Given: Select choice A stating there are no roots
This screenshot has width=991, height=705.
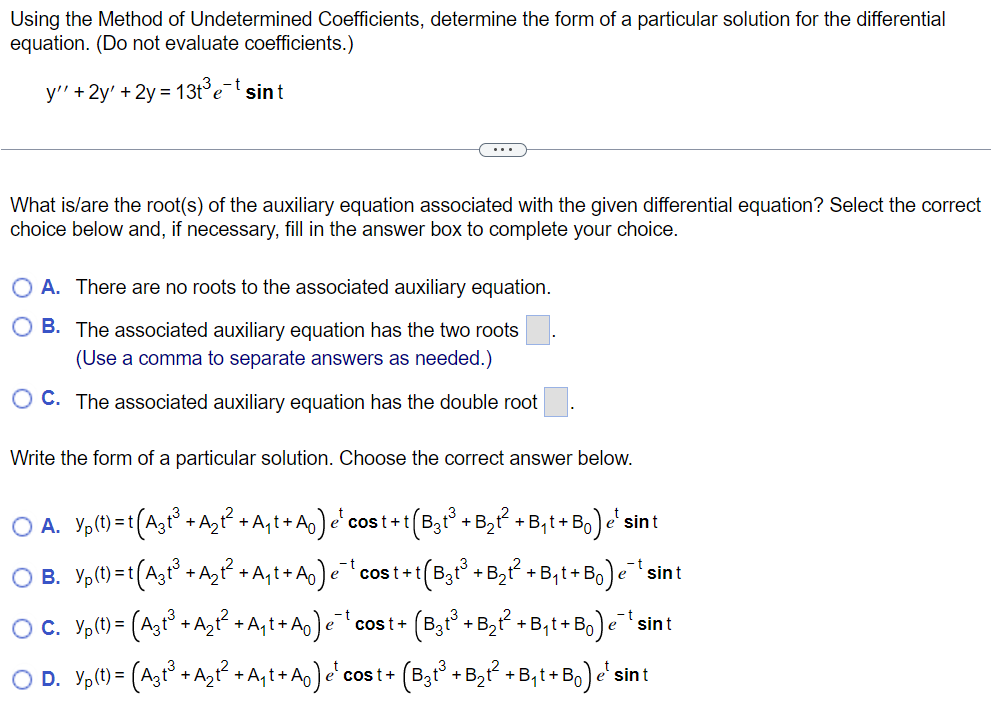Looking at the screenshot, I should tap(21, 288).
